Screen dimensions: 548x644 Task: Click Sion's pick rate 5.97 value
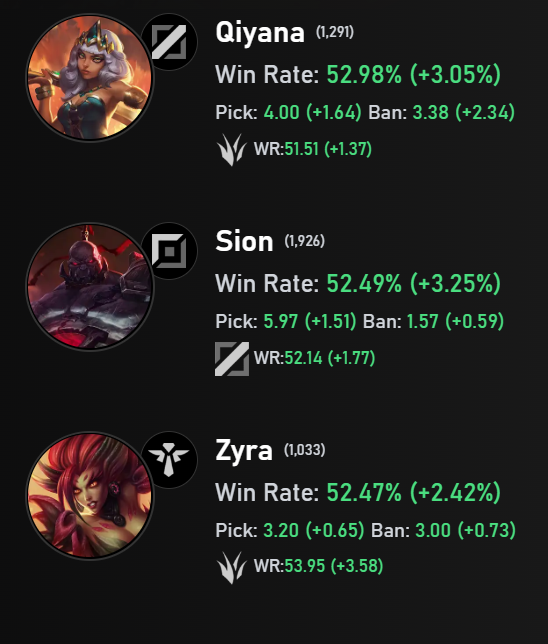click(281, 321)
